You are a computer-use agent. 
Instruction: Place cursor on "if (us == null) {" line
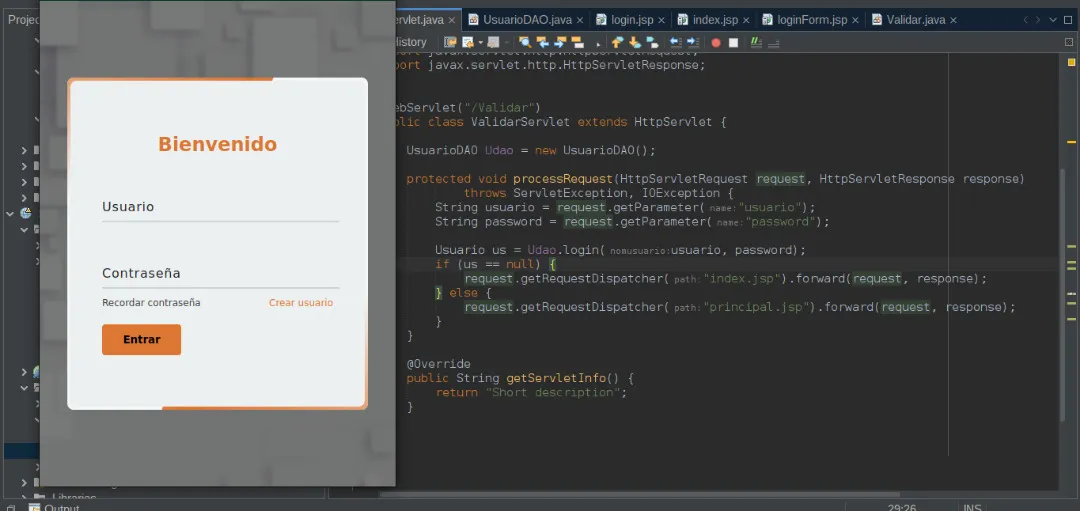point(496,264)
